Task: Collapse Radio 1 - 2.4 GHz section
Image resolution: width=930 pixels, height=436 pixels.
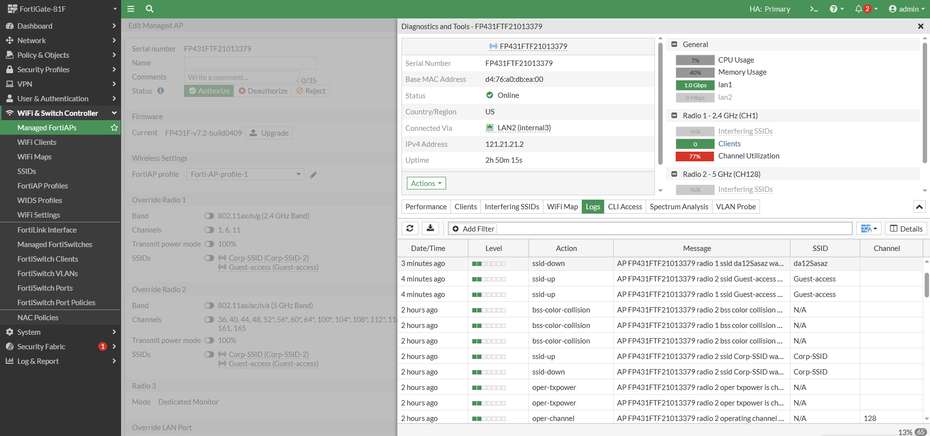Action: pyautogui.click(x=674, y=116)
